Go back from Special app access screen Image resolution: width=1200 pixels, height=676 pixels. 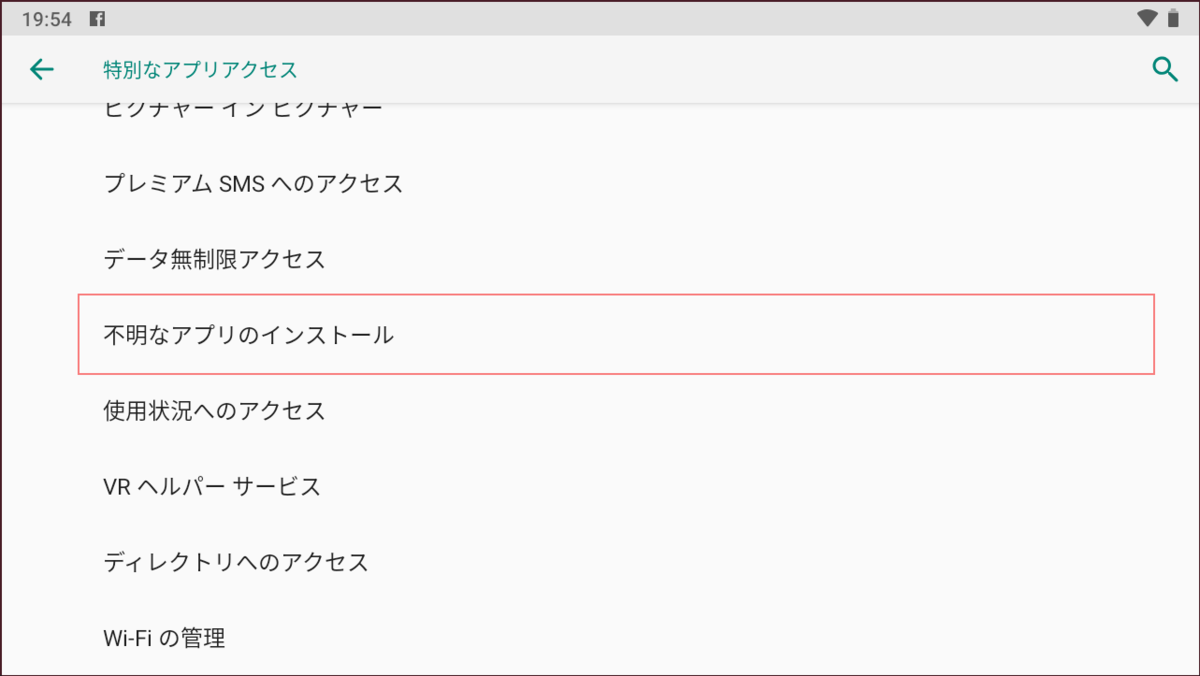pyautogui.click(x=41, y=69)
